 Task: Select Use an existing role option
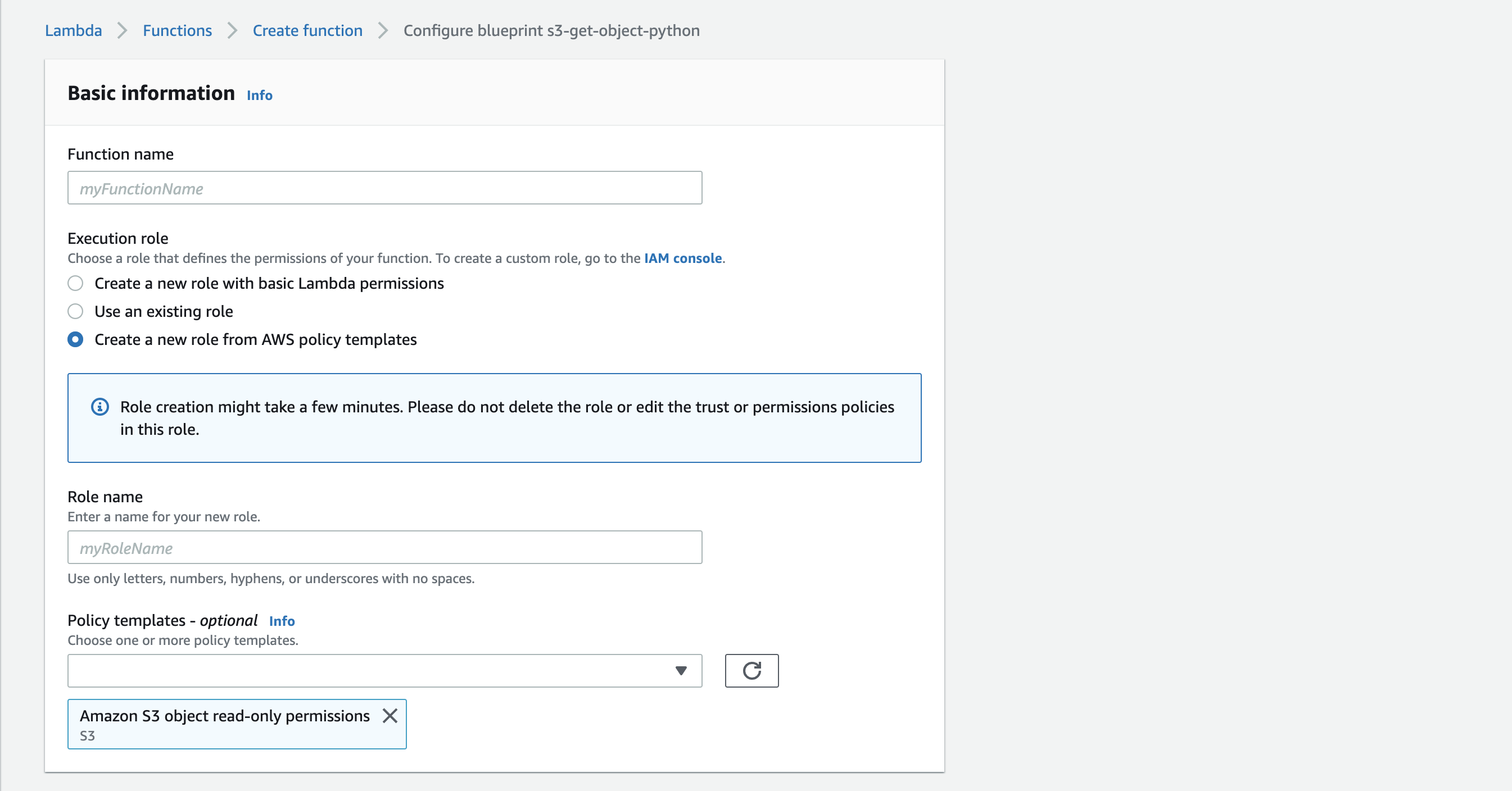pyautogui.click(x=75, y=311)
